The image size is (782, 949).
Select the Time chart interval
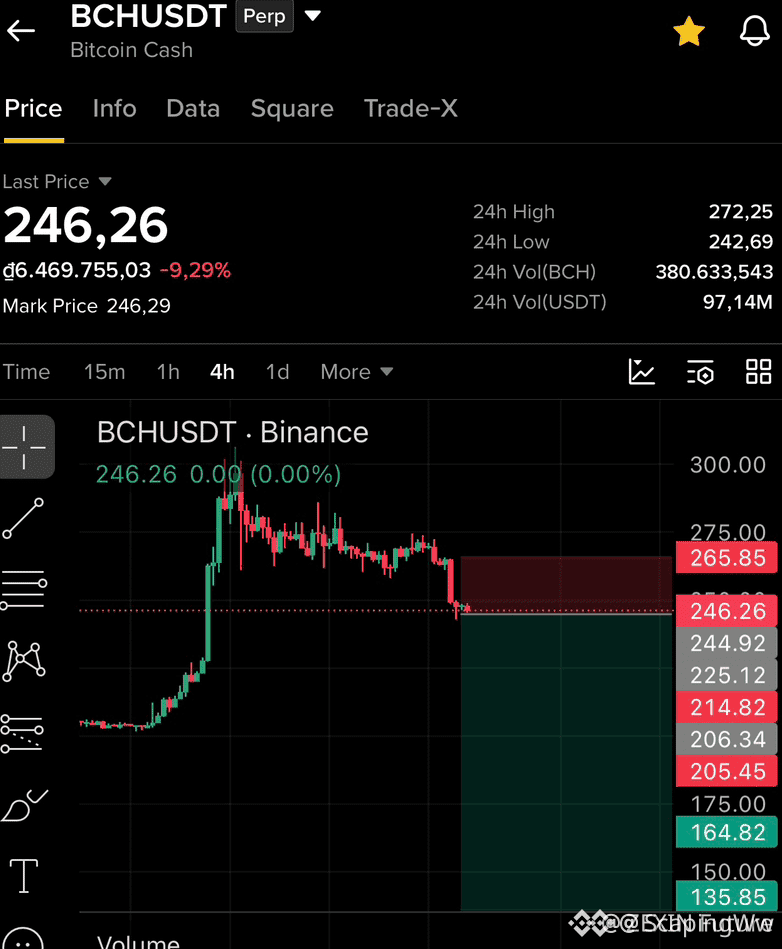[27, 372]
